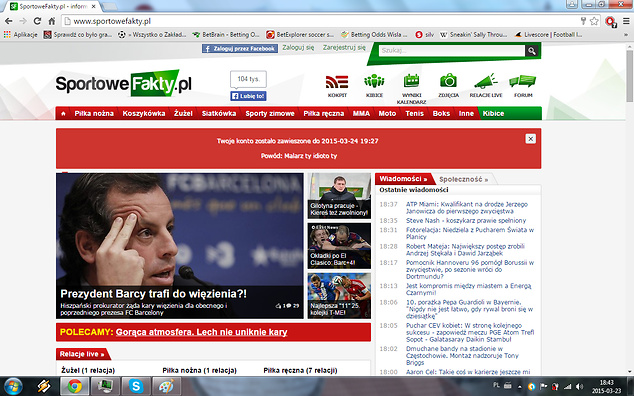Screen dimensions: 634x396
Task: Open the Relacje Live megaphone icon
Action: point(486,81)
